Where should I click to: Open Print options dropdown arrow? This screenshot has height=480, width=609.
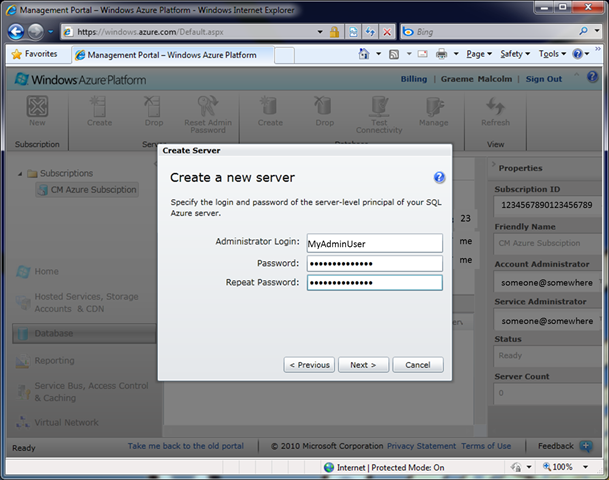pos(456,54)
